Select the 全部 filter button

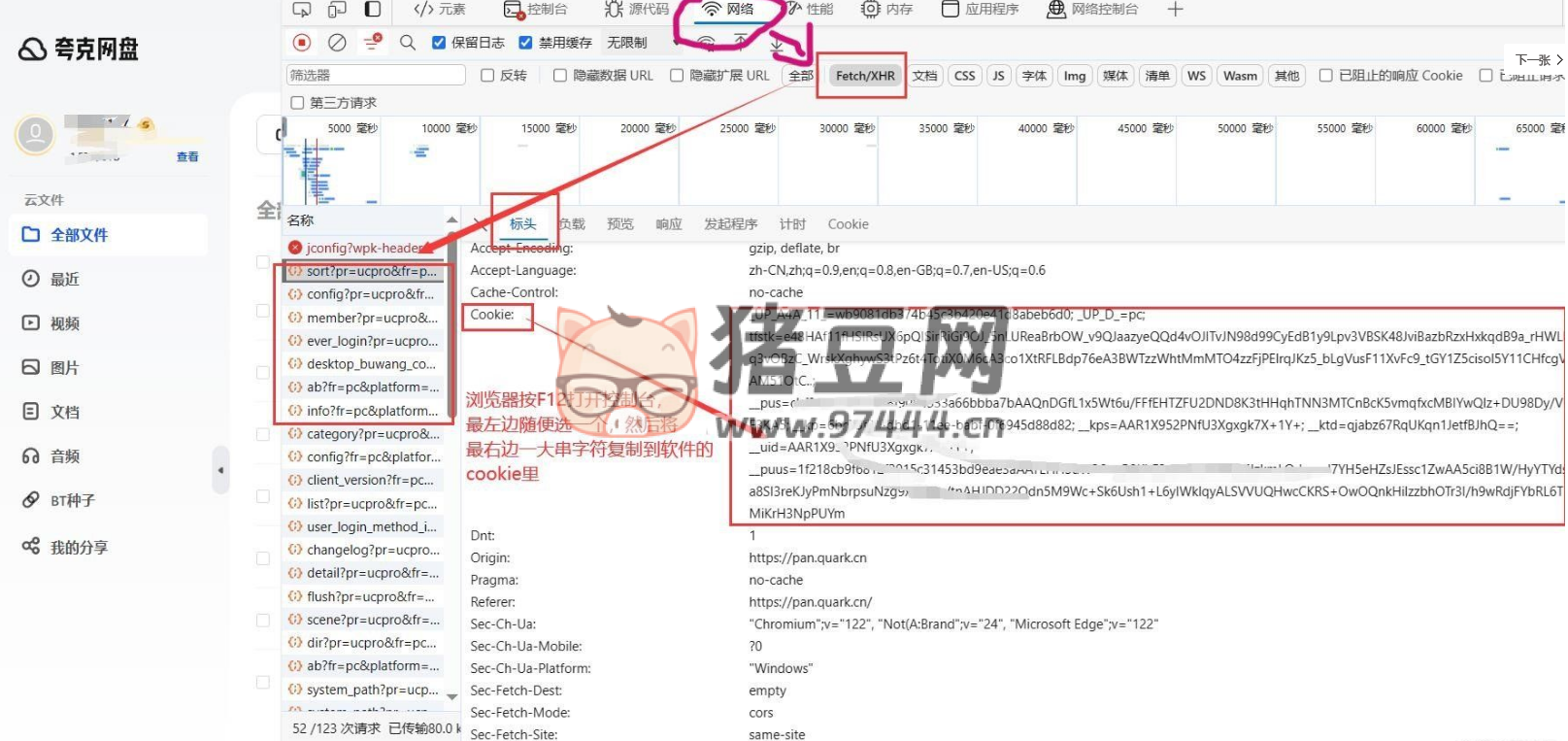(x=801, y=76)
